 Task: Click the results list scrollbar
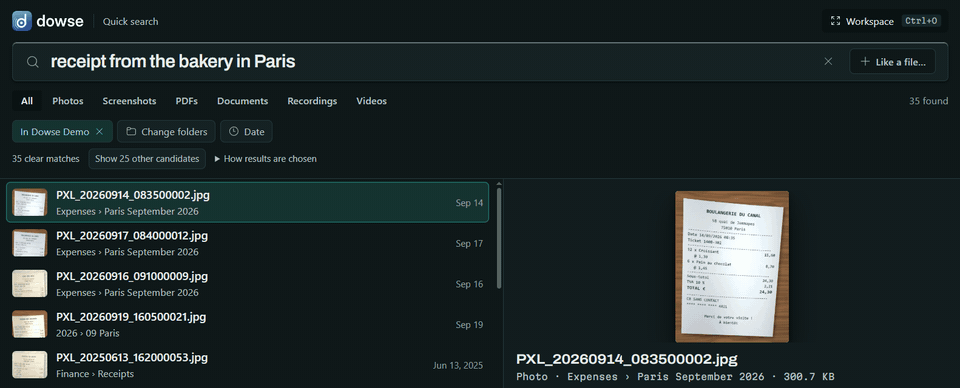tap(499, 239)
